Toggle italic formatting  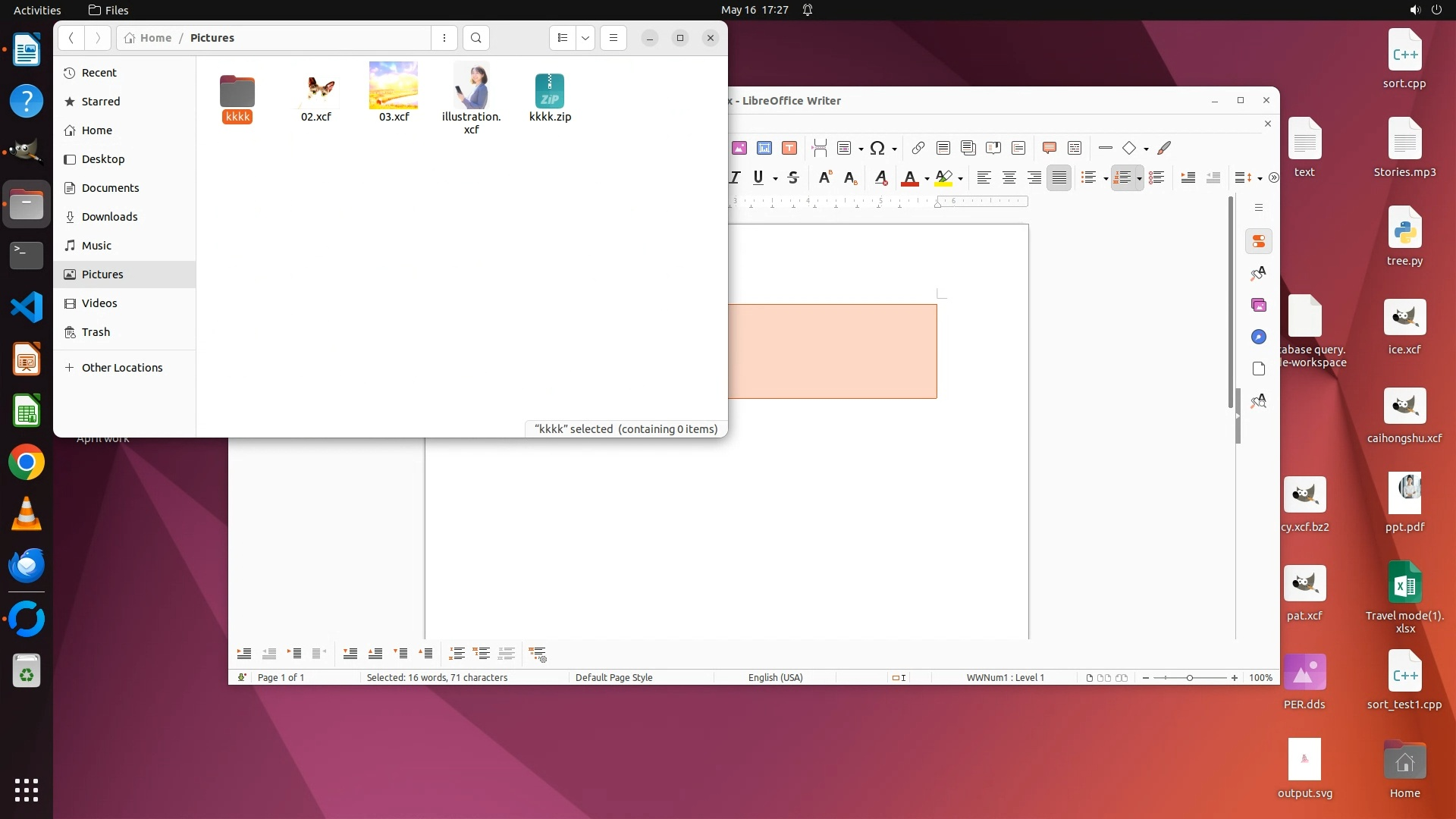pos(735,177)
